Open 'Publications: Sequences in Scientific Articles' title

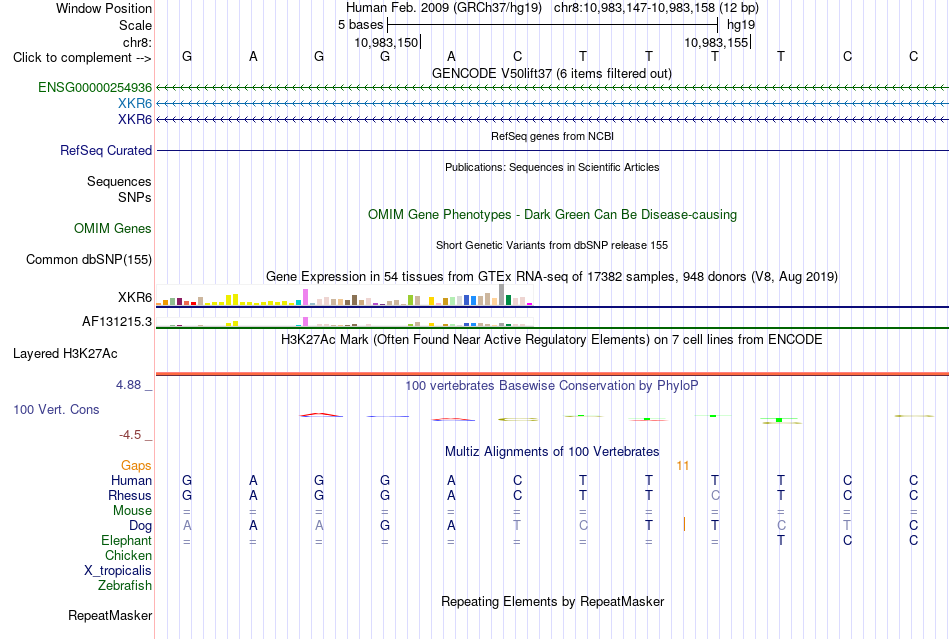[552, 167]
